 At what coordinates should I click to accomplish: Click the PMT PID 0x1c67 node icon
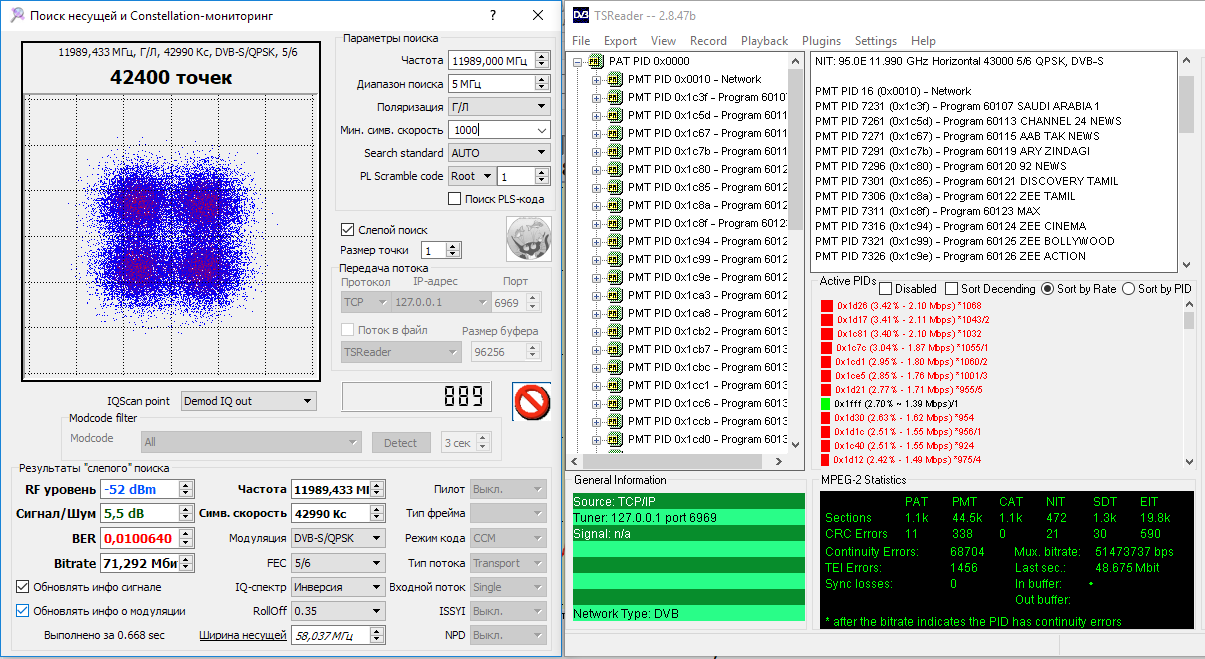click(x=616, y=133)
